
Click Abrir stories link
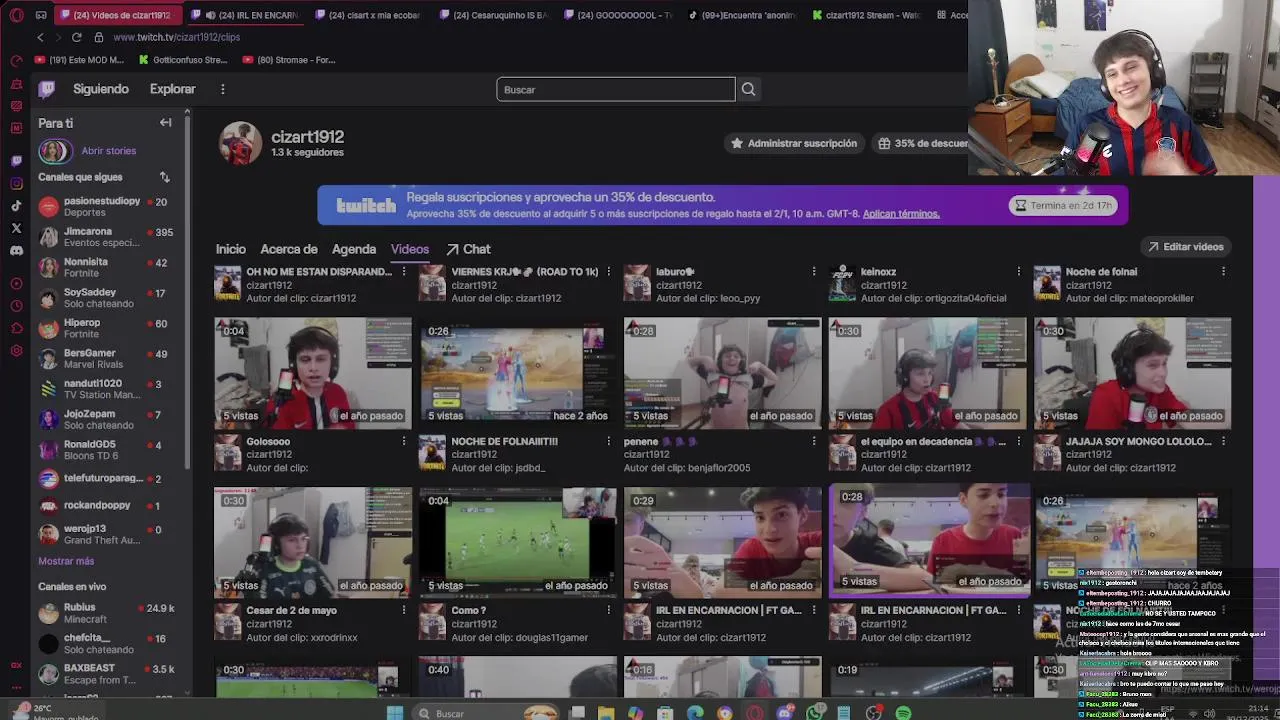click(108, 151)
